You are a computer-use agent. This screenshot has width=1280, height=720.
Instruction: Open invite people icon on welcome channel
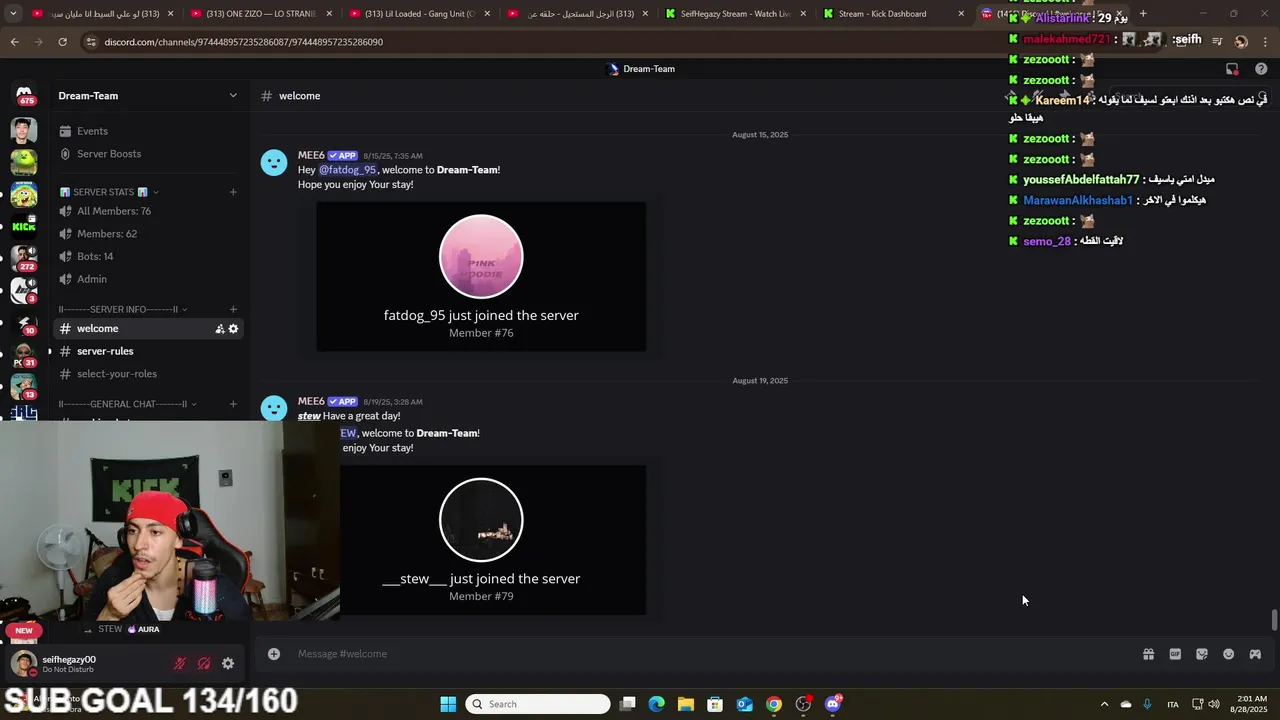pyautogui.click(x=220, y=329)
